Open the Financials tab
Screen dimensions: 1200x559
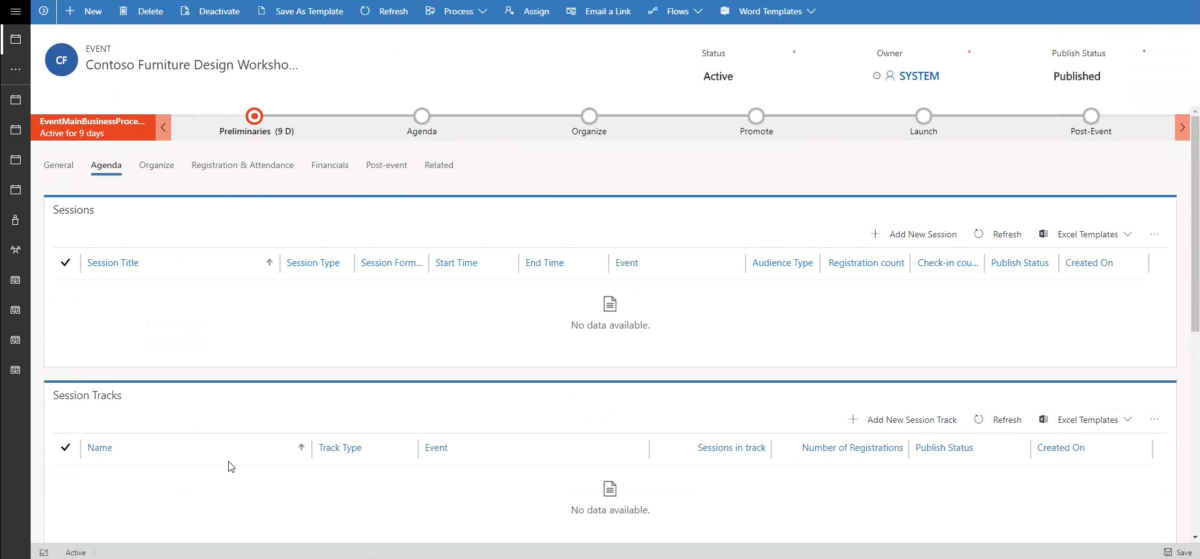point(330,165)
